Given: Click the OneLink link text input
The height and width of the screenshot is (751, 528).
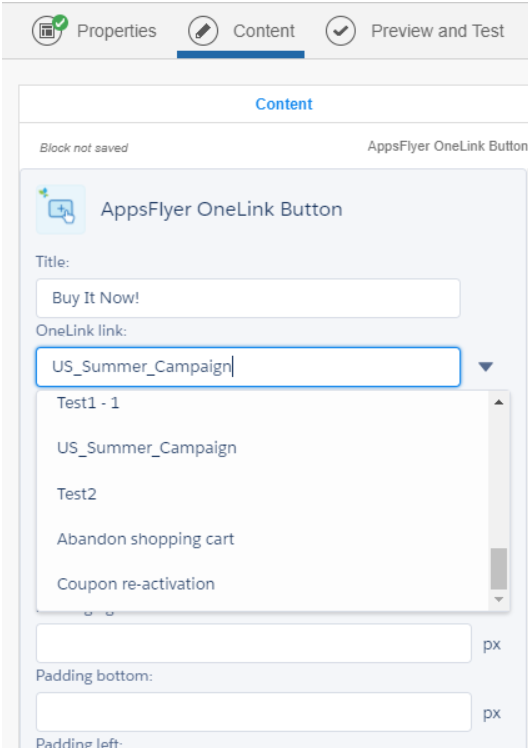Looking at the screenshot, I should 248,367.
